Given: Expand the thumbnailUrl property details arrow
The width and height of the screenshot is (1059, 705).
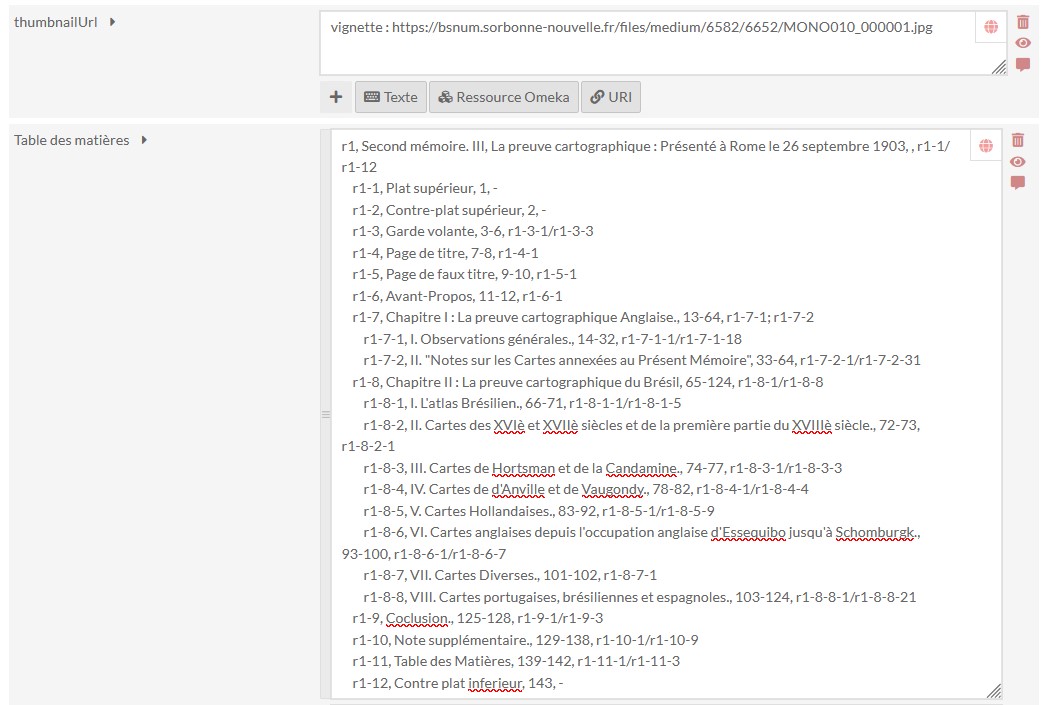Looking at the screenshot, I should click(112, 22).
